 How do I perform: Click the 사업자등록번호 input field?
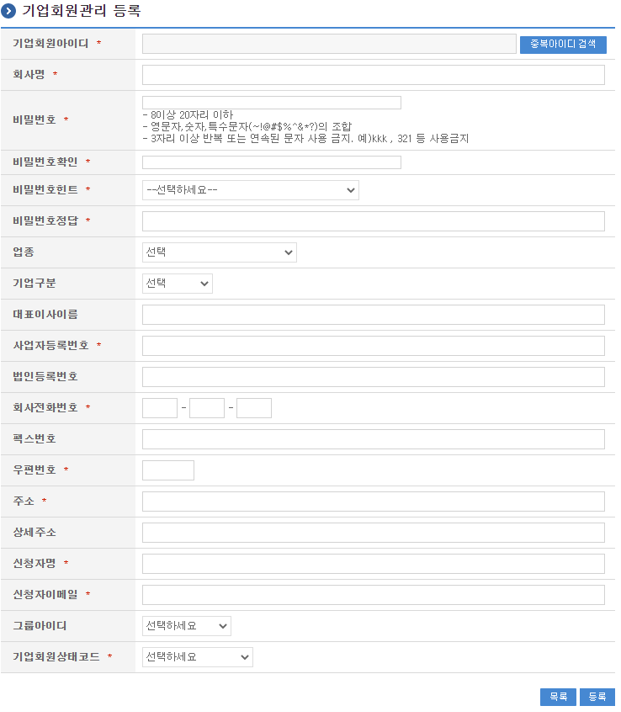click(373, 346)
